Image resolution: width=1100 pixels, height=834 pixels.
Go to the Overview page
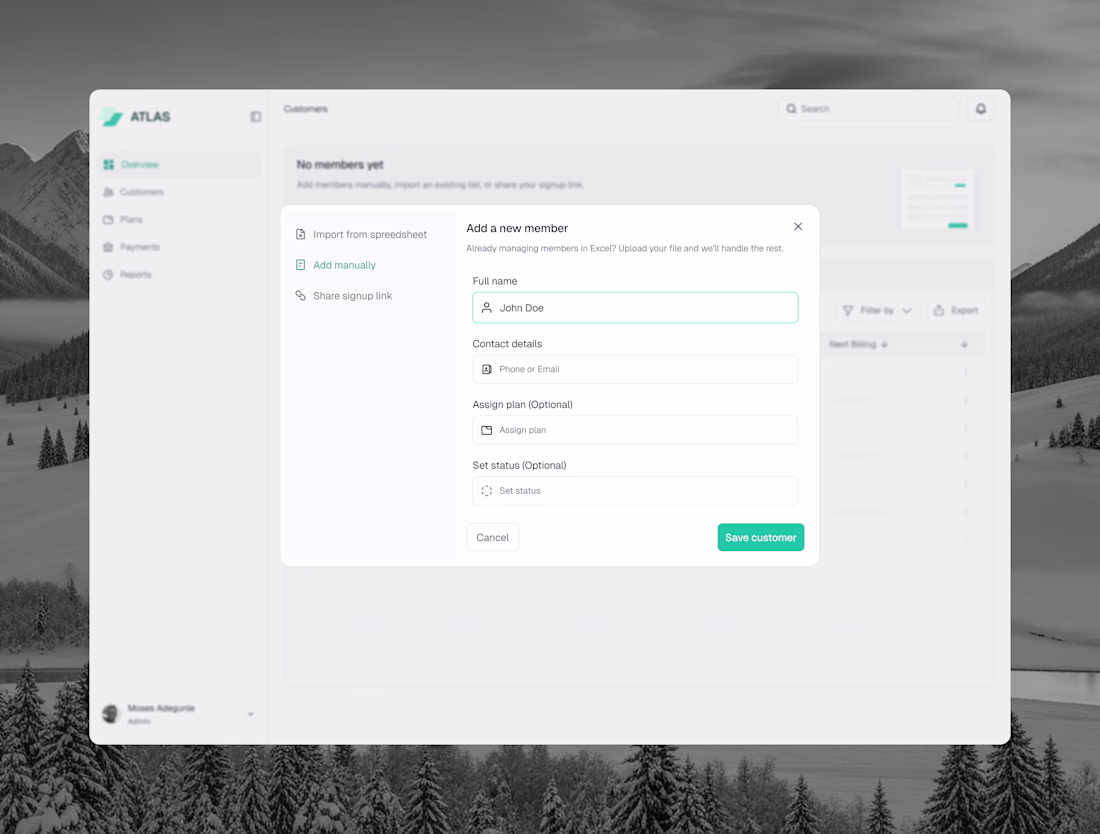pyautogui.click(x=179, y=164)
